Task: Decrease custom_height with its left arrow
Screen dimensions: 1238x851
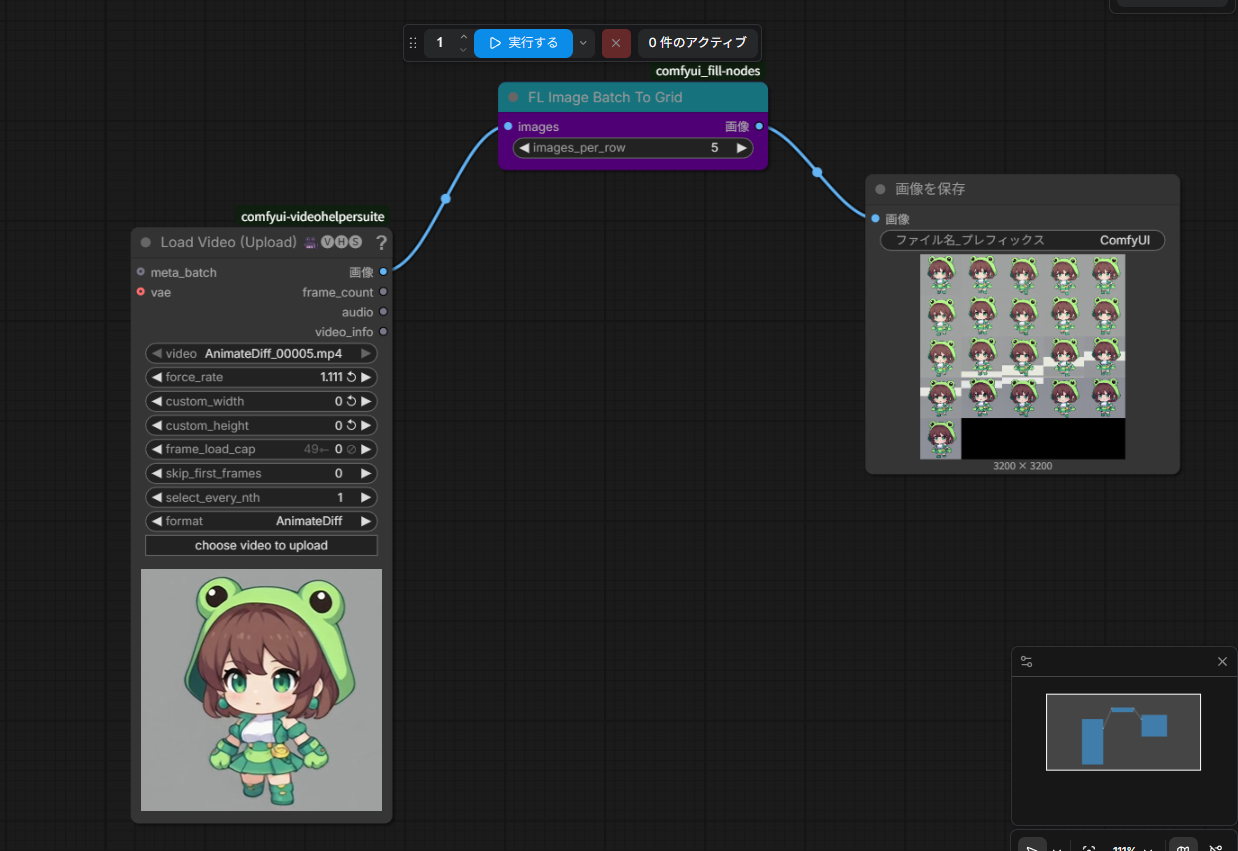Action: 156,425
